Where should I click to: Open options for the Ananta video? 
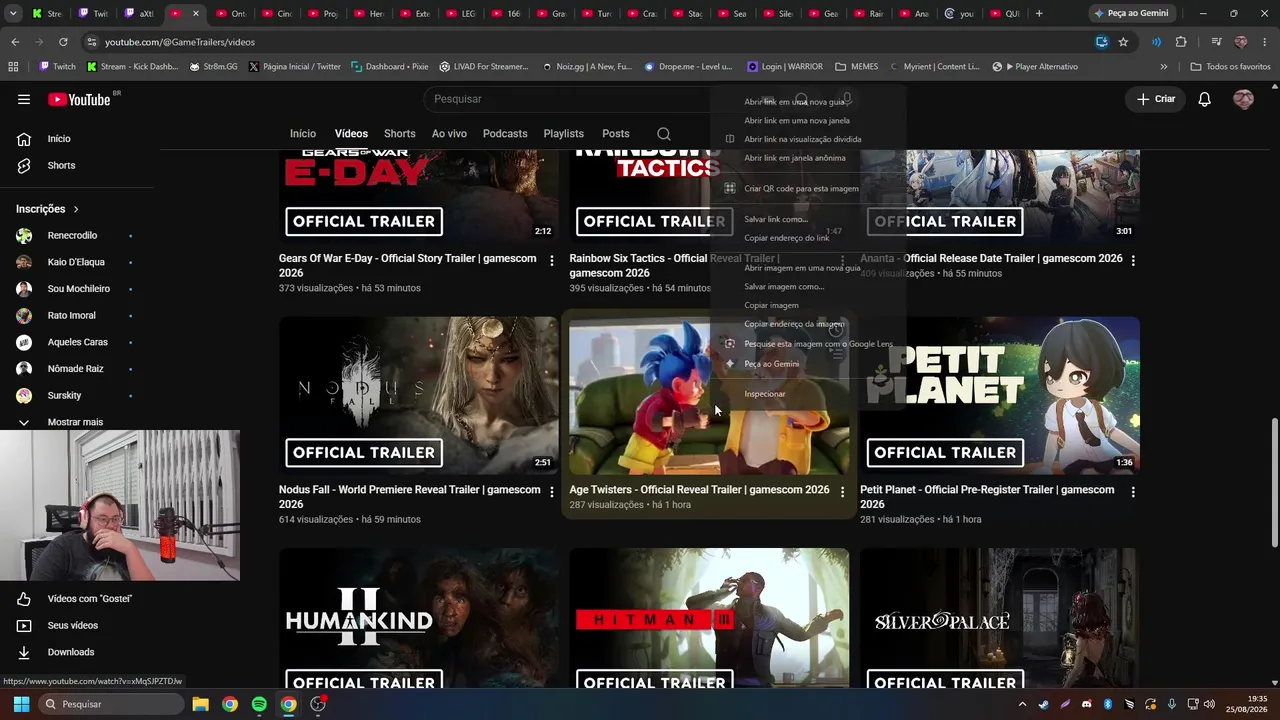tap(1133, 261)
